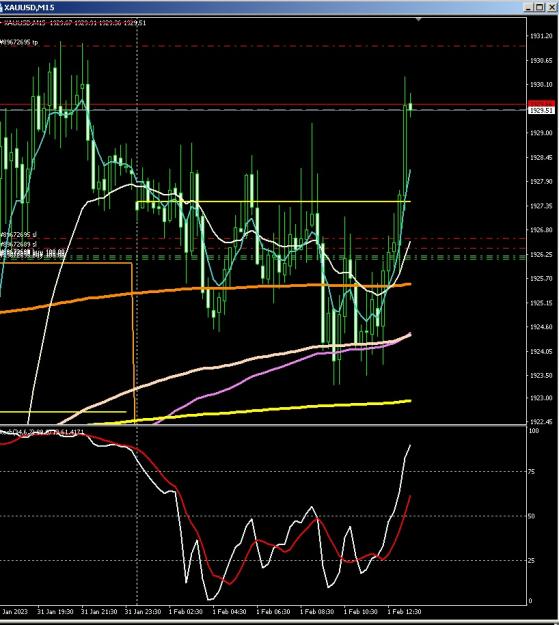
Task: Click oscillator scale level 100
Action: coord(533,431)
